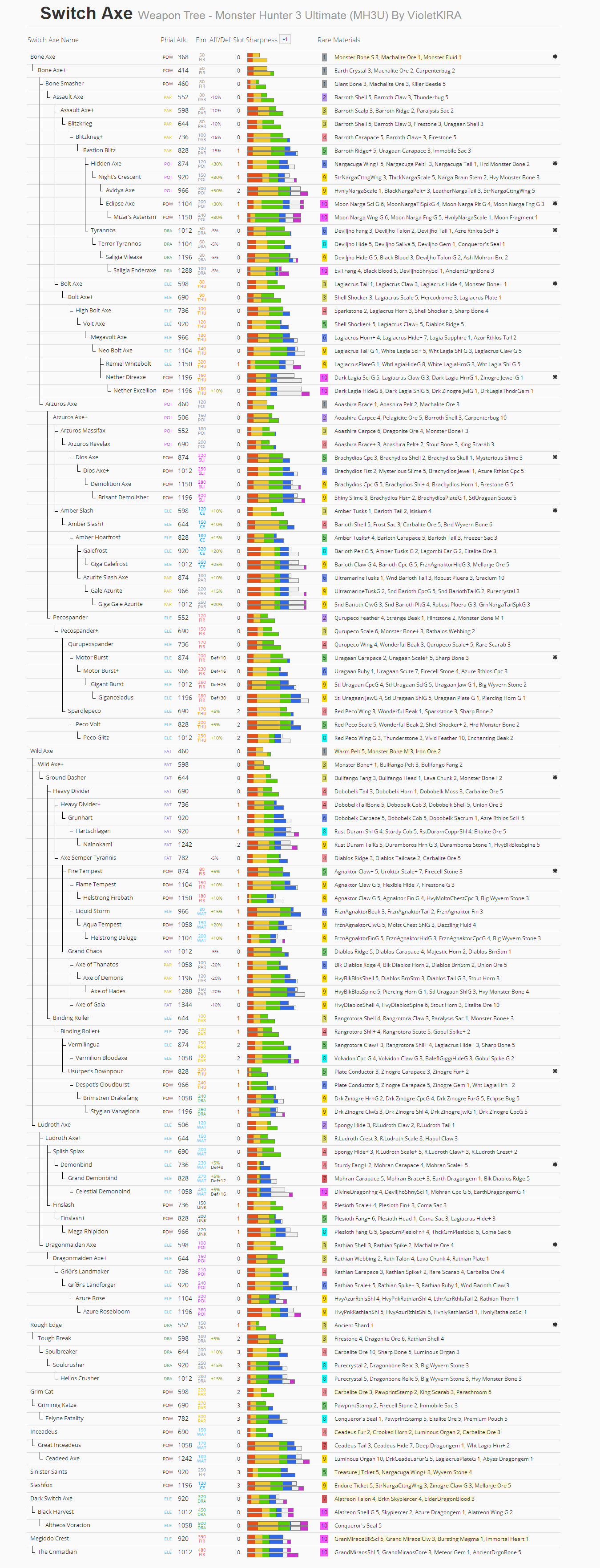
Task: Click the star marker on Eclipse Axe row
Action: pos(555,204)
